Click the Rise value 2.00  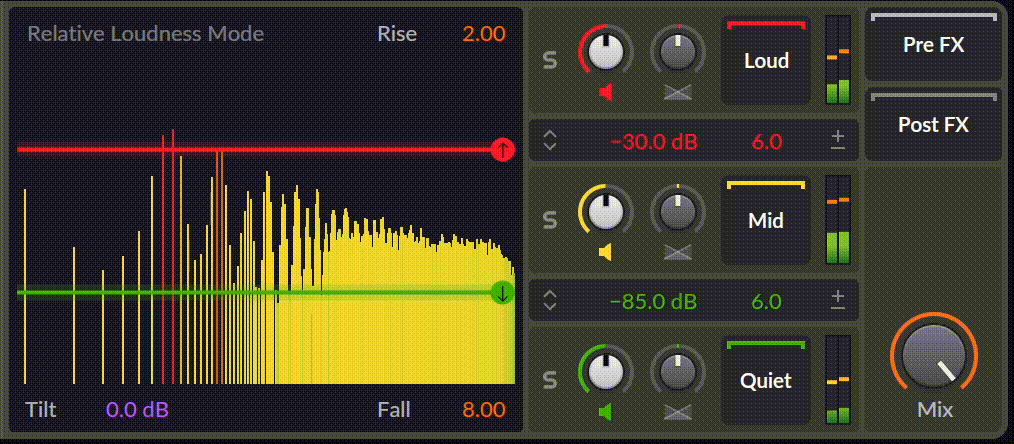point(484,34)
